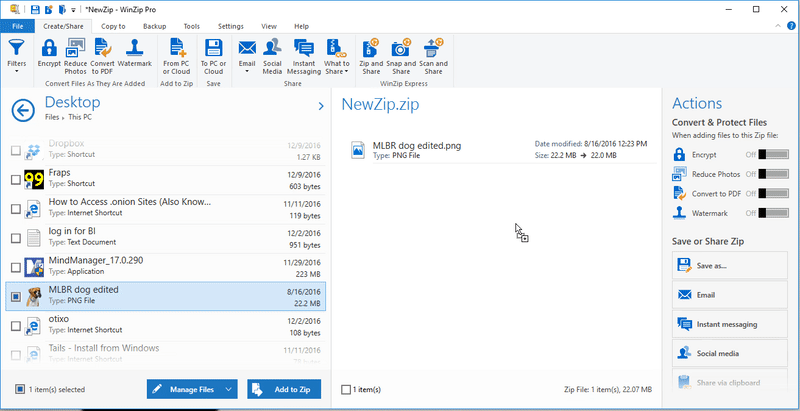Click Save as... in Actions pane
800x411 pixels.
point(730,265)
